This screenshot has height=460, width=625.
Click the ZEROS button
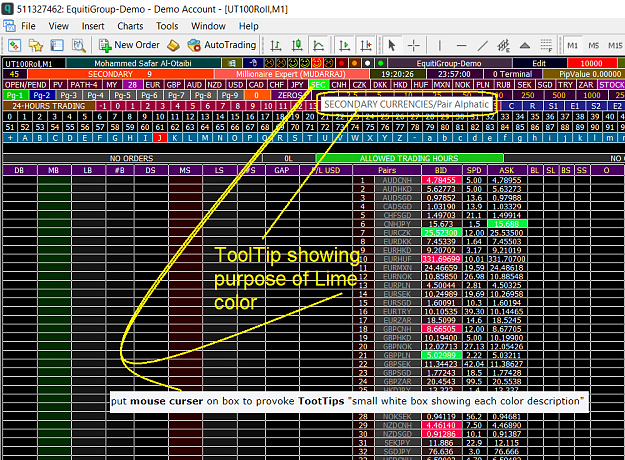tap(290, 95)
